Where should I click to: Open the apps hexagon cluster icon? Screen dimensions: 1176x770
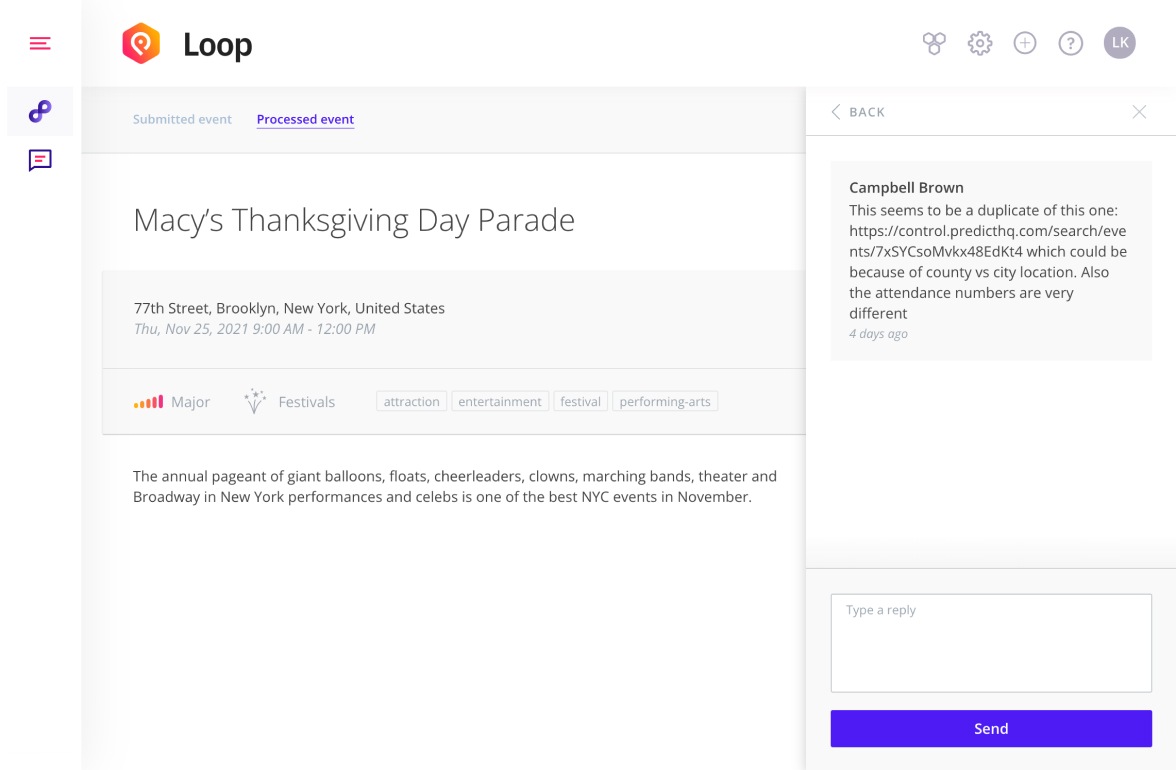coord(934,43)
